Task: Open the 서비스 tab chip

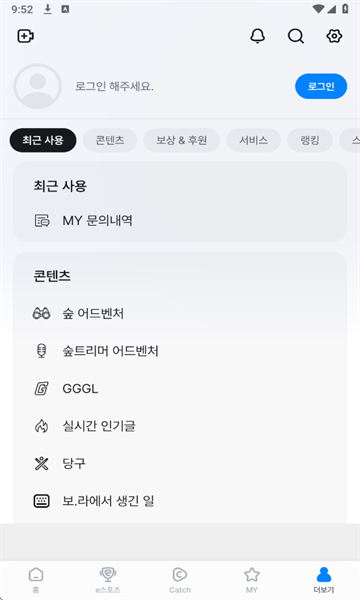Action: coord(254,140)
